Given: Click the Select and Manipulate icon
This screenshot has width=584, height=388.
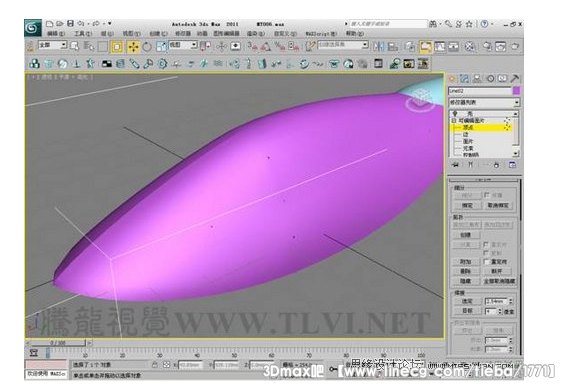Looking at the screenshot, I should click(x=222, y=46).
